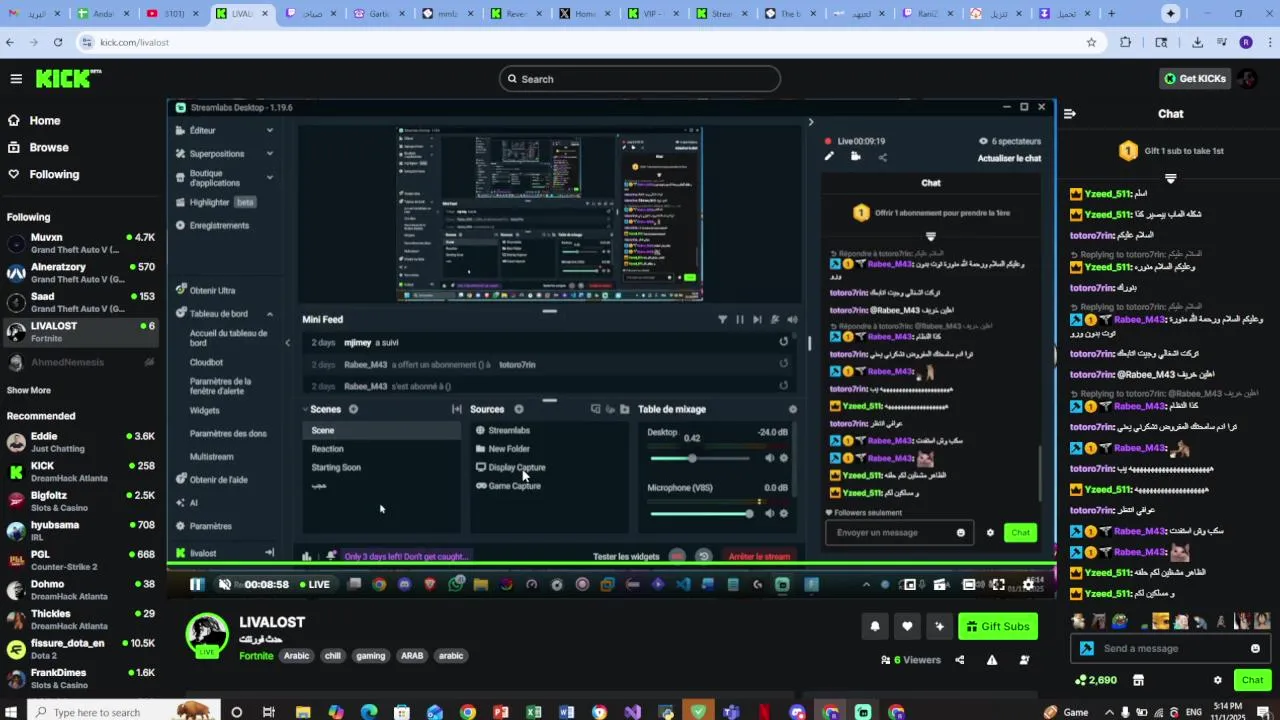Edit stream info pencil icon

[829, 156]
